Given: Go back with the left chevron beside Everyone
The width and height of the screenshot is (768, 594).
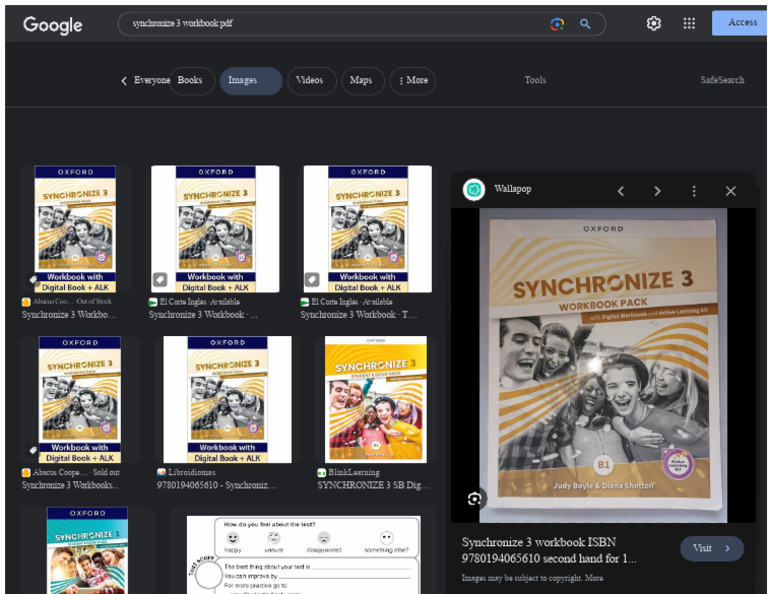Looking at the screenshot, I should (x=124, y=80).
